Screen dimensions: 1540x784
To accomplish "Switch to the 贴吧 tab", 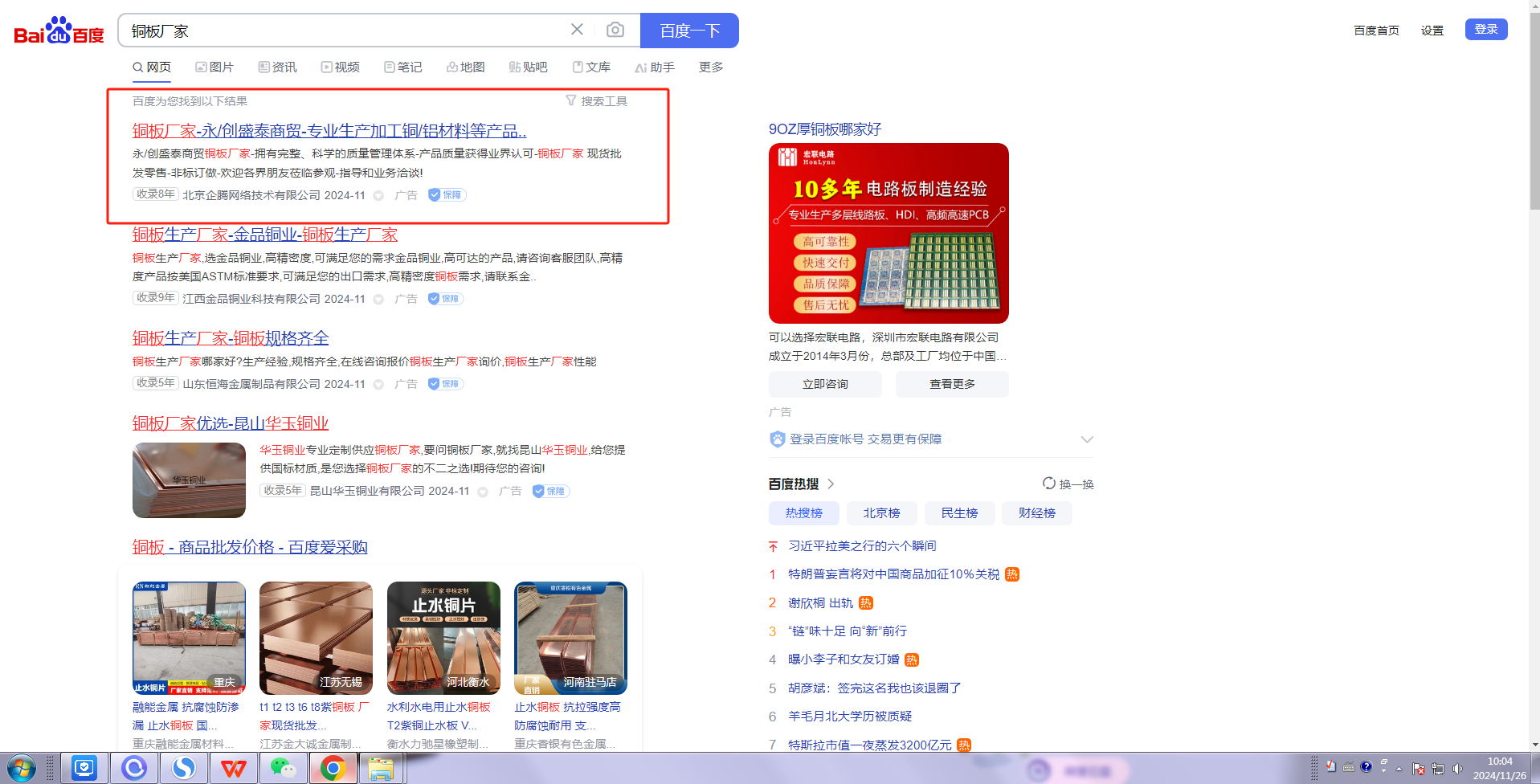I will point(529,67).
